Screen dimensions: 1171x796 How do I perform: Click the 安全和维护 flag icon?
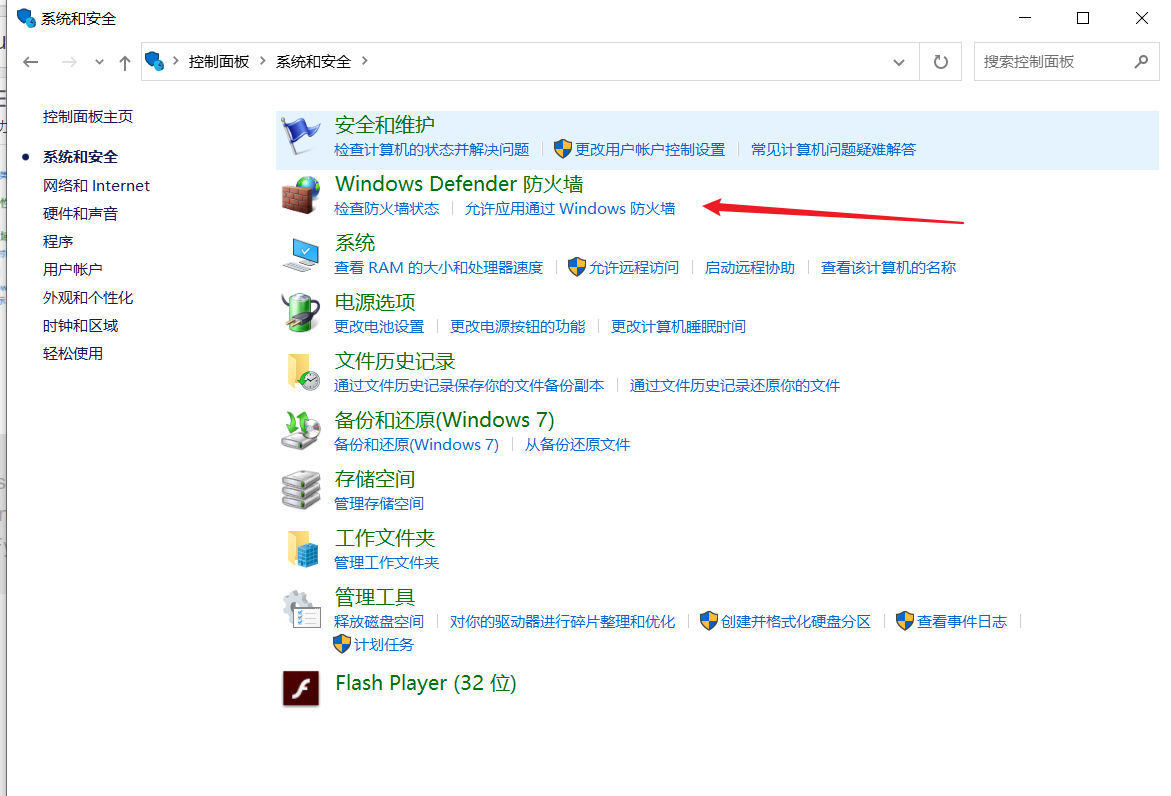300,135
